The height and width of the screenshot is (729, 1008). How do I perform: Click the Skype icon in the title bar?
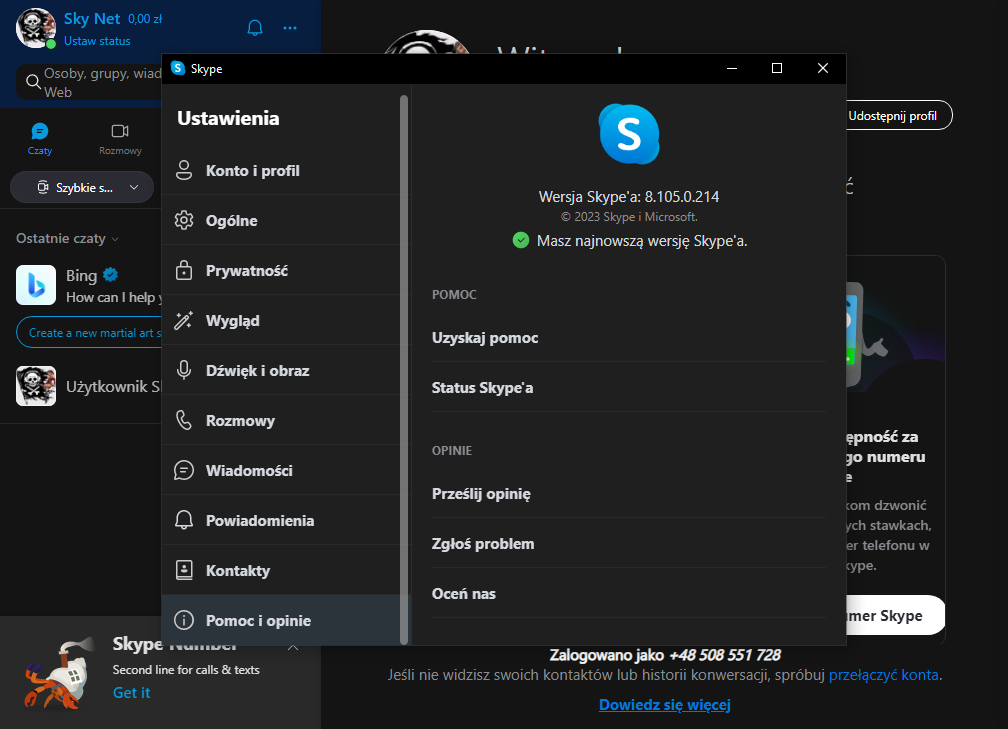coord(178,68)
